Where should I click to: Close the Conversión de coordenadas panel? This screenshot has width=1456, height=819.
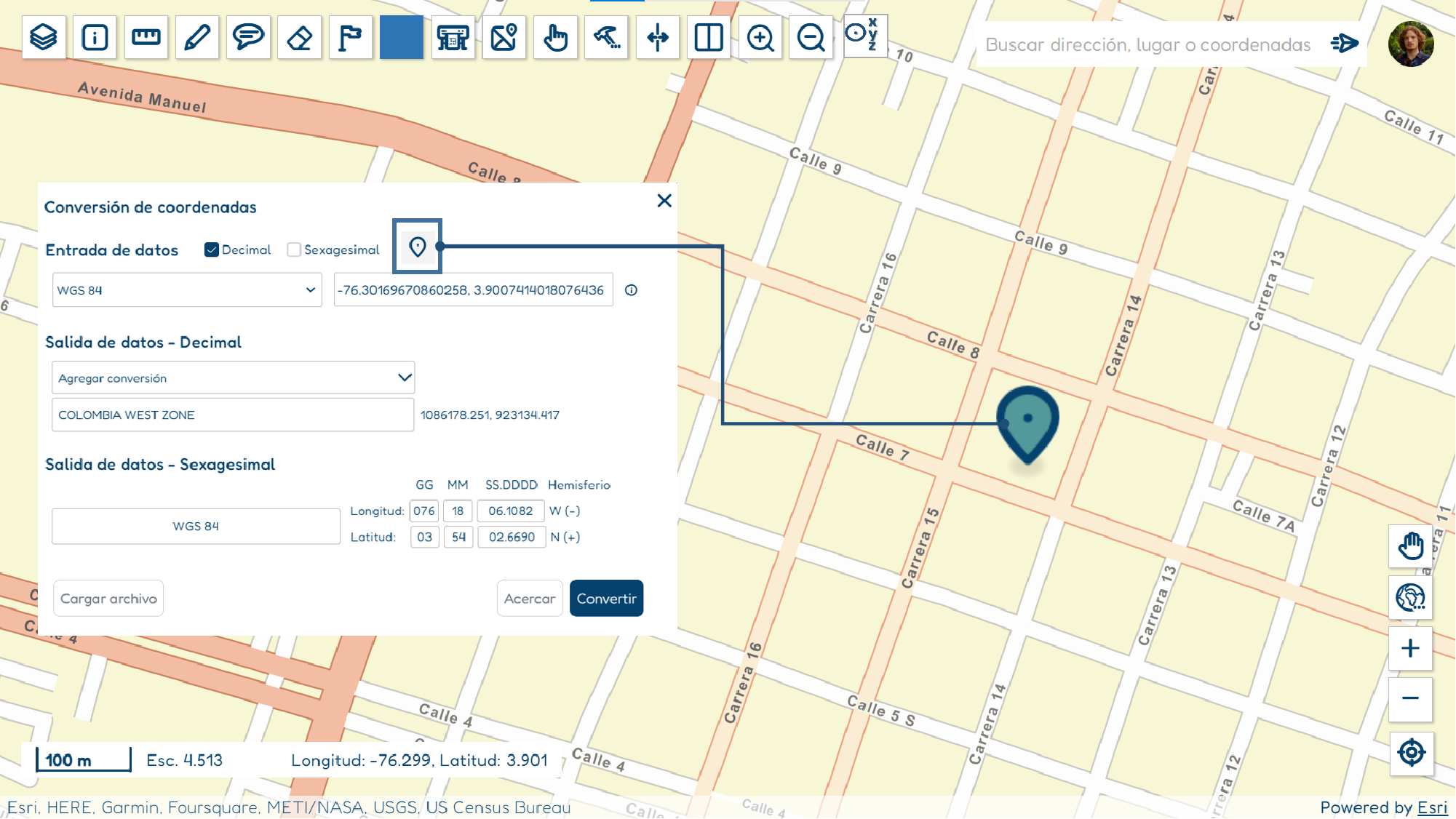[664, 201]
